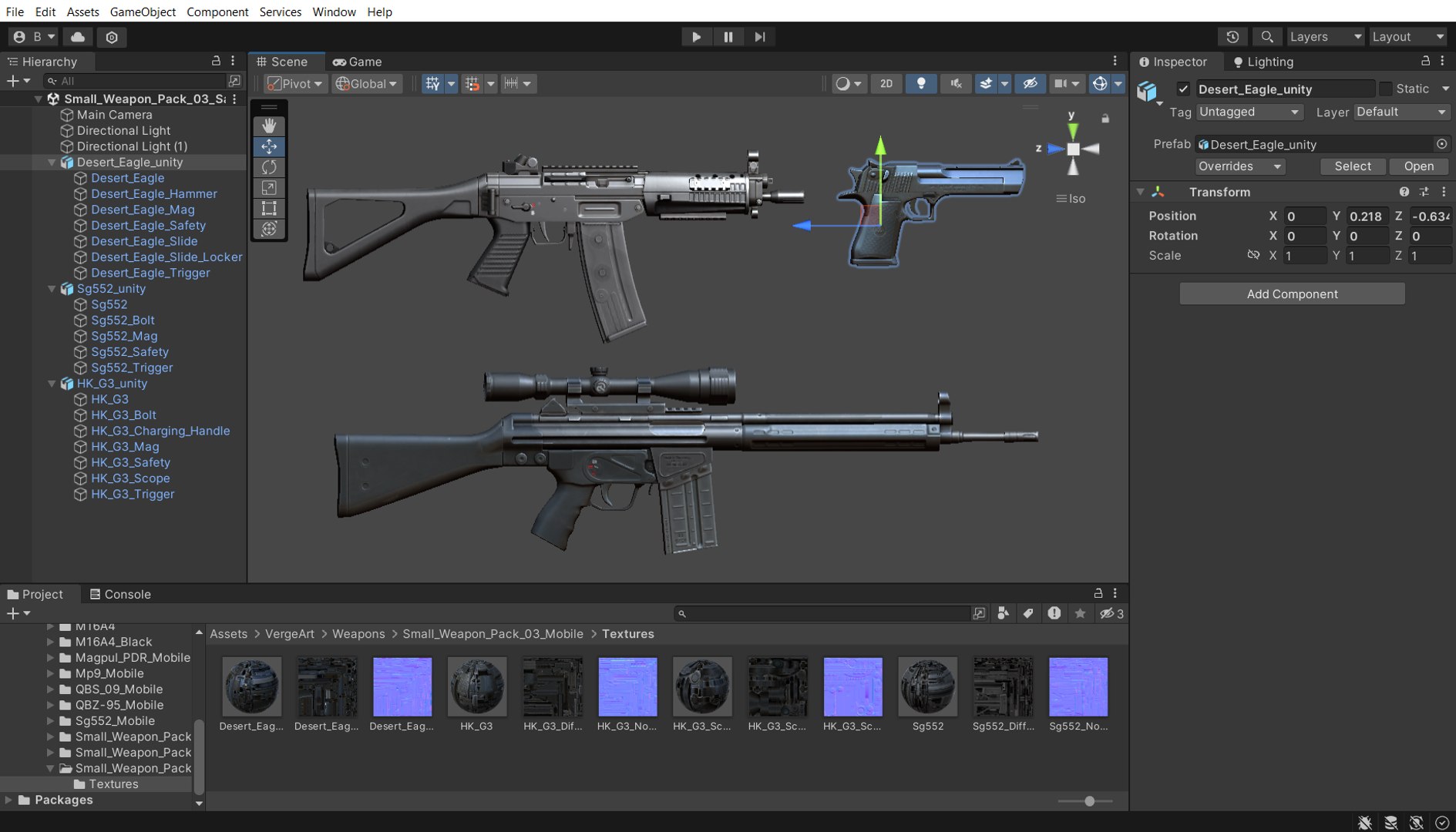Toggle the scale constrain proportions link icon
1456x832 pixels.
[1253, 255]
